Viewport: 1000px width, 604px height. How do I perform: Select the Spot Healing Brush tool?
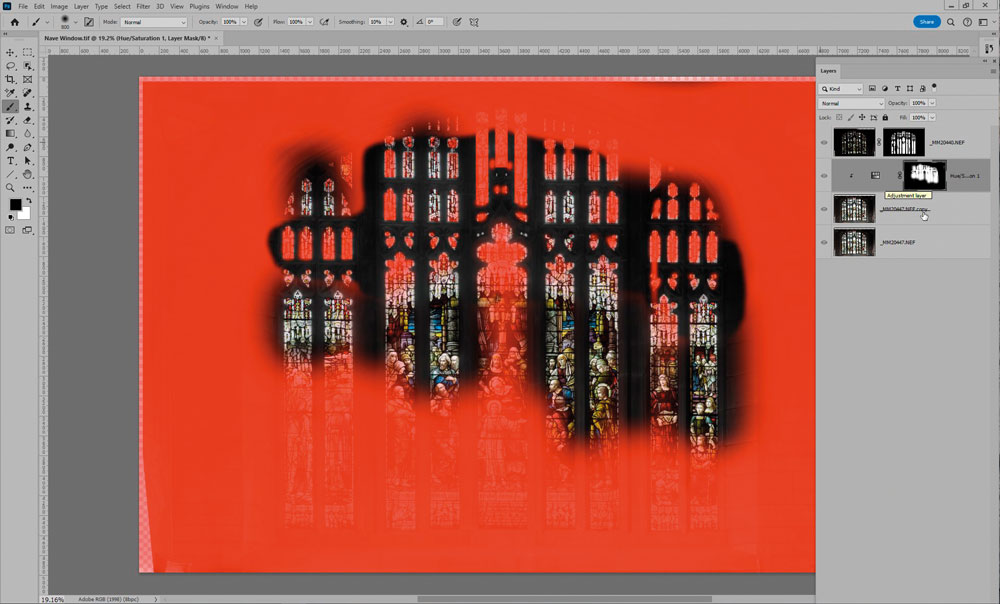pyautogui.click(x=27, y=93)
